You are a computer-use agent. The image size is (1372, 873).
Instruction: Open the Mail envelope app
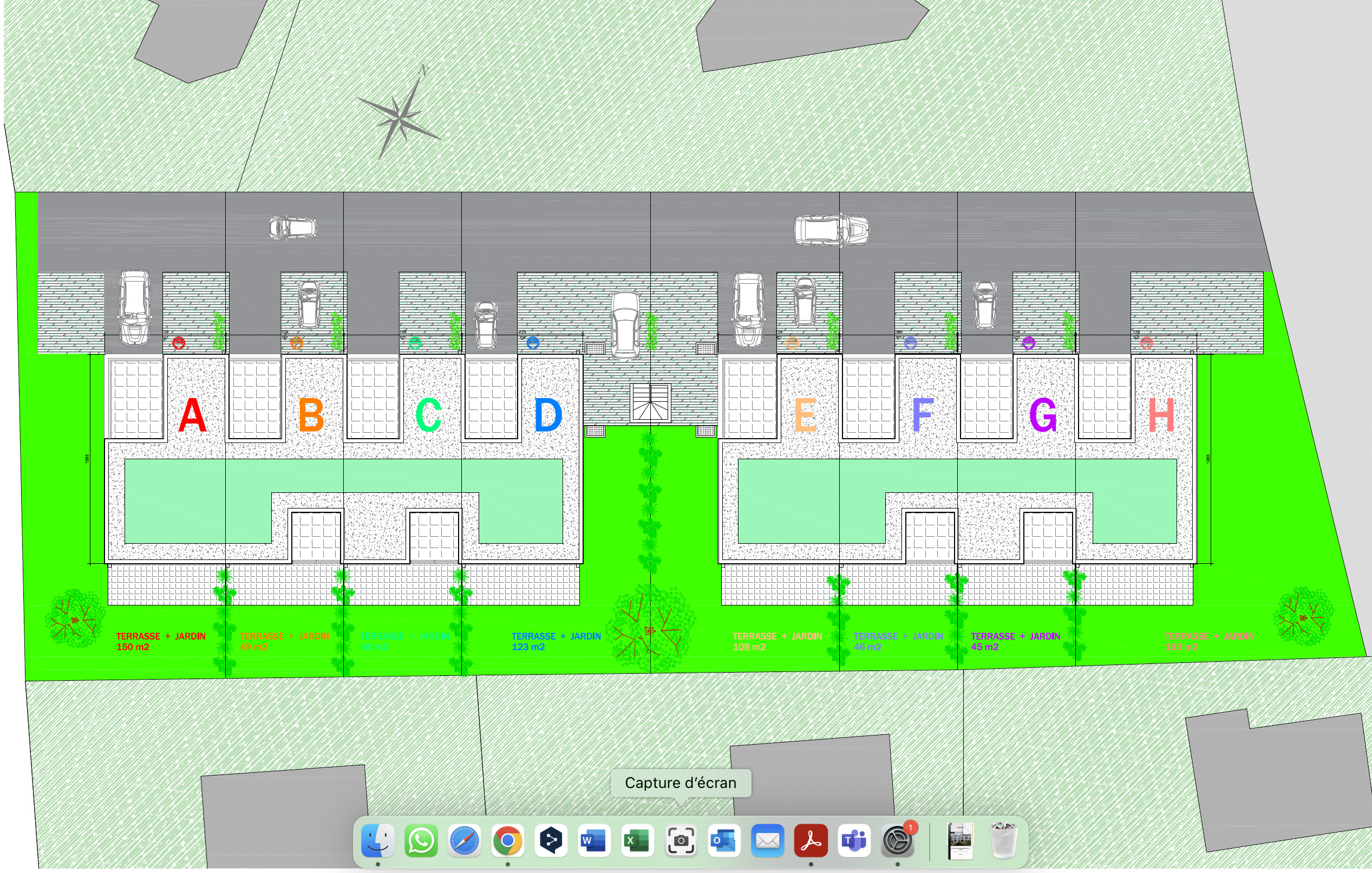(x=767, y=840)
